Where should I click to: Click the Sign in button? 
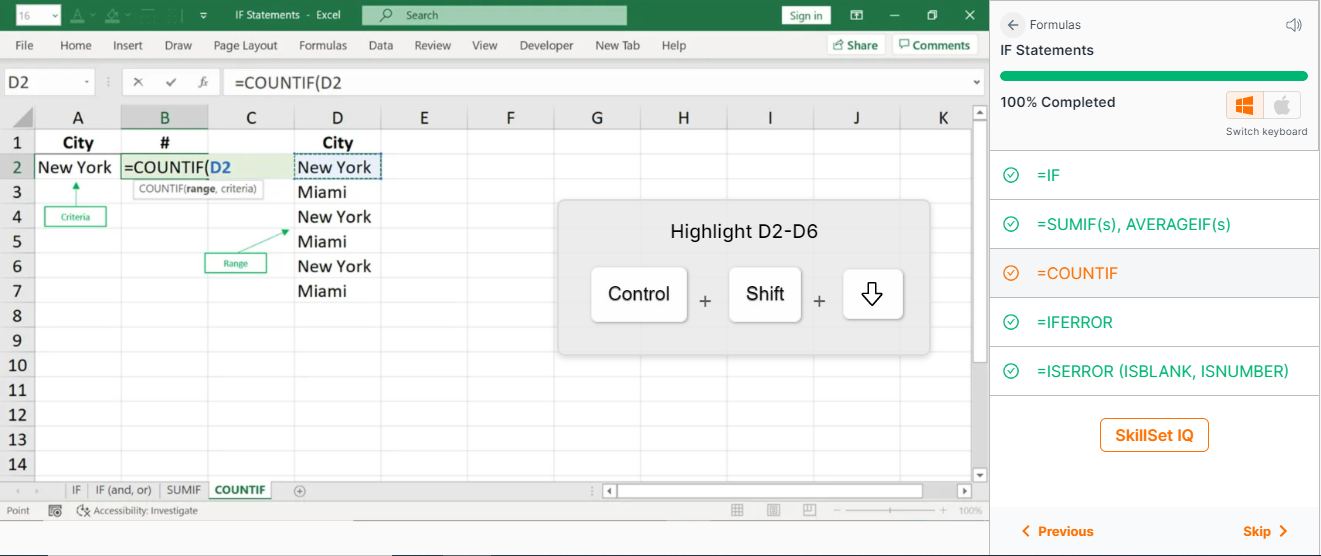[805, 15]
